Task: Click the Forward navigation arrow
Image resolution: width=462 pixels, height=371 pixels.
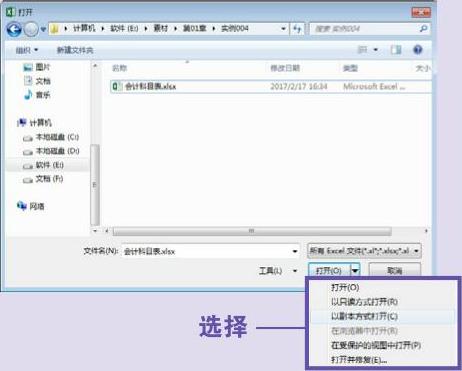Action: point(31,29)
